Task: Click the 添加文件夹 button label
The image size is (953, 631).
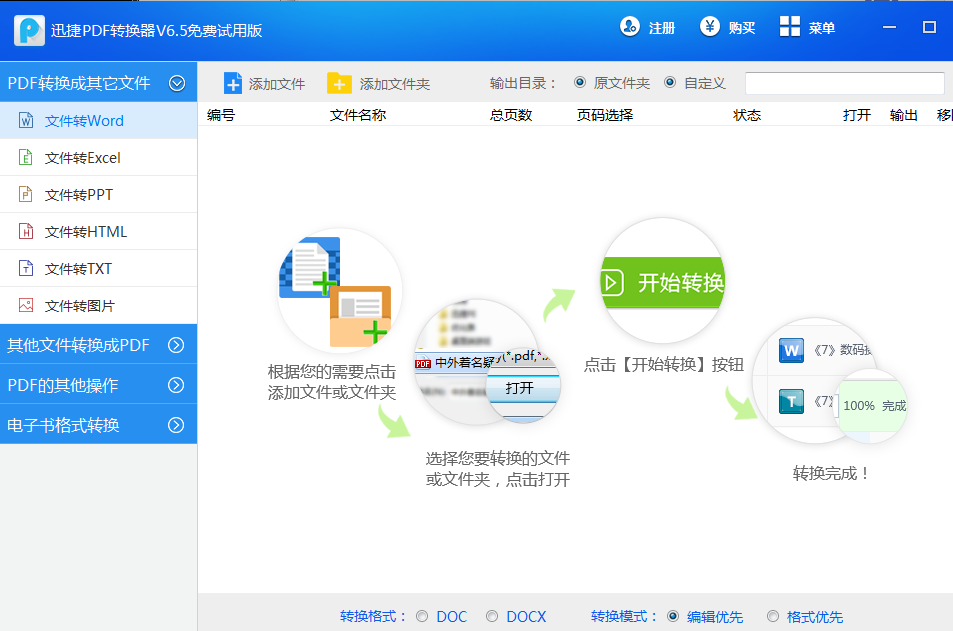Action: [394, 84]
